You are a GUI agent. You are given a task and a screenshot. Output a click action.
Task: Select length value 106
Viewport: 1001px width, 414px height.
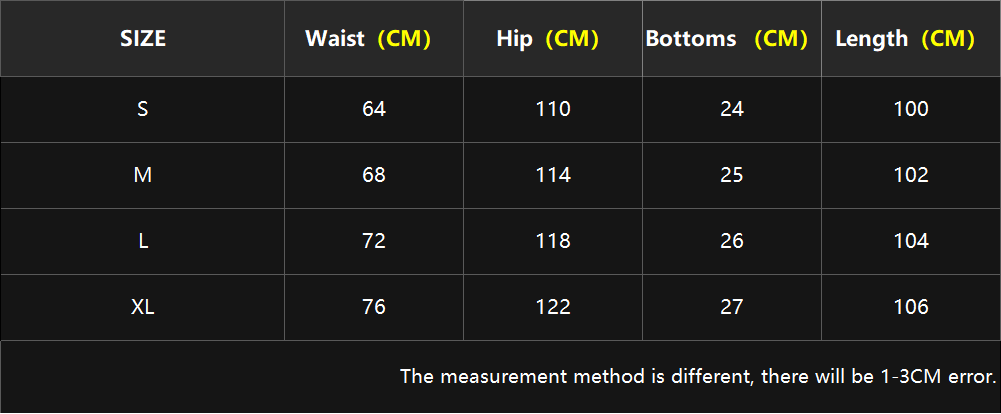pos(911,307)
